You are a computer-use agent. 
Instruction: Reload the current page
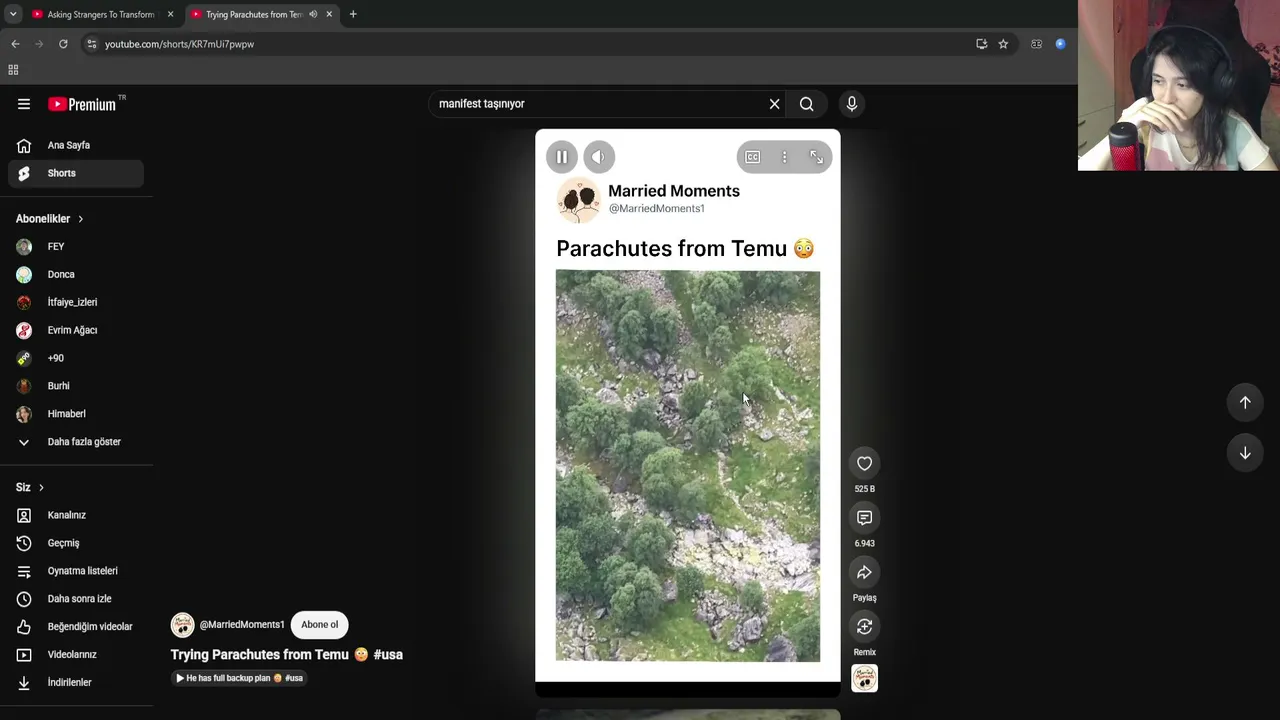pyautogui.click(x=63, y=44)
